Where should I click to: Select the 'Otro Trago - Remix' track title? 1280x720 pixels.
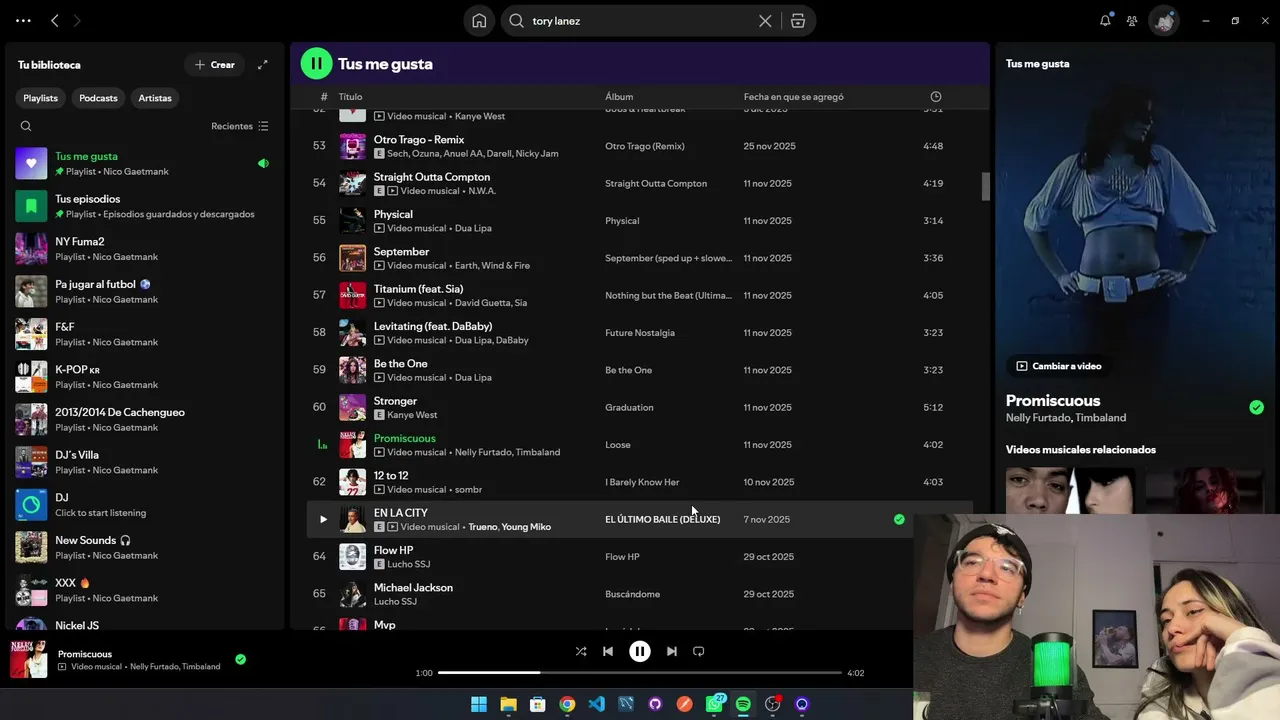(x=419, y=140)
